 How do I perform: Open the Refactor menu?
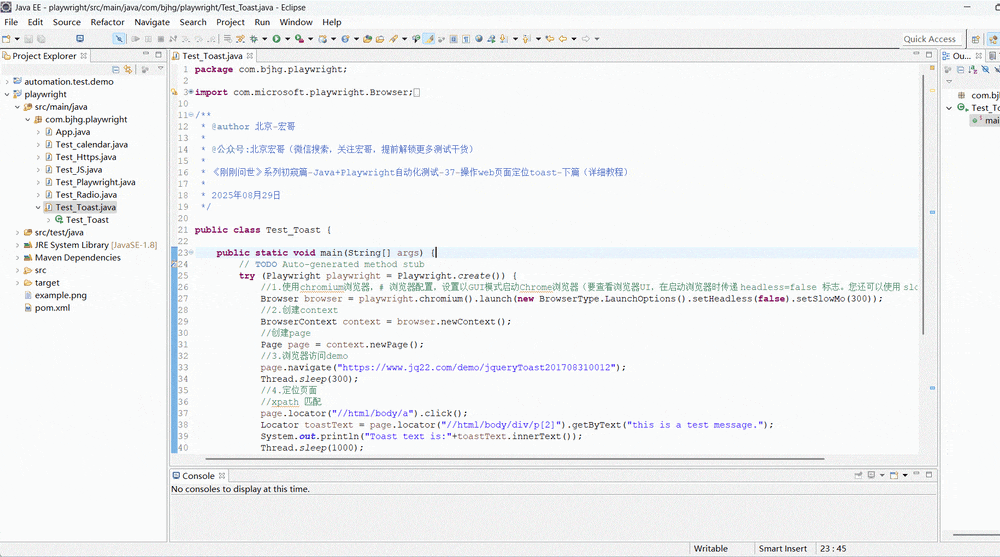107,22
